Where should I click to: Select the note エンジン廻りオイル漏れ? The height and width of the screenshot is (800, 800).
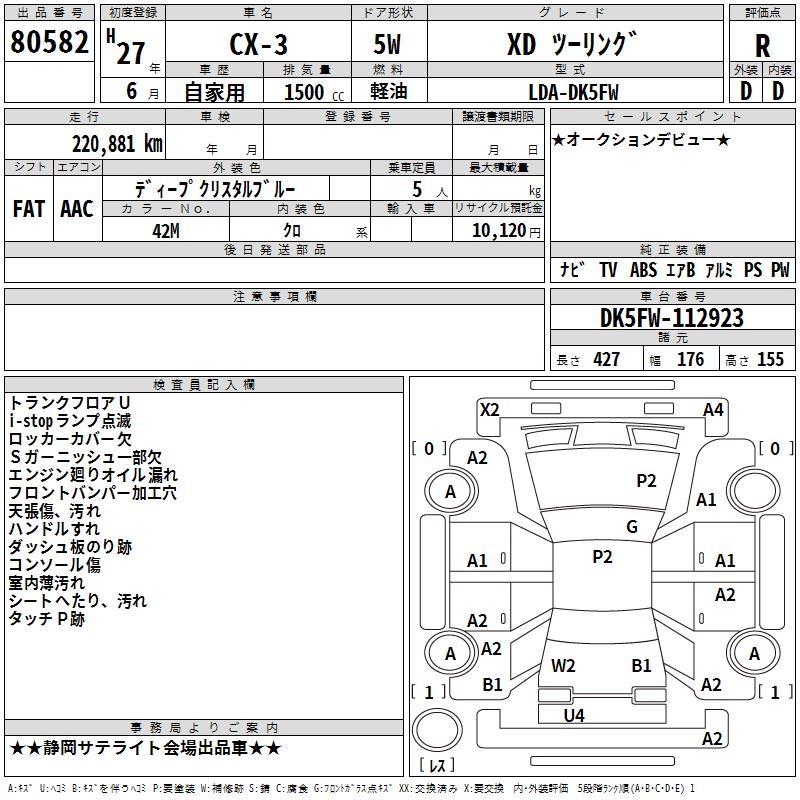tap(93, 475)
